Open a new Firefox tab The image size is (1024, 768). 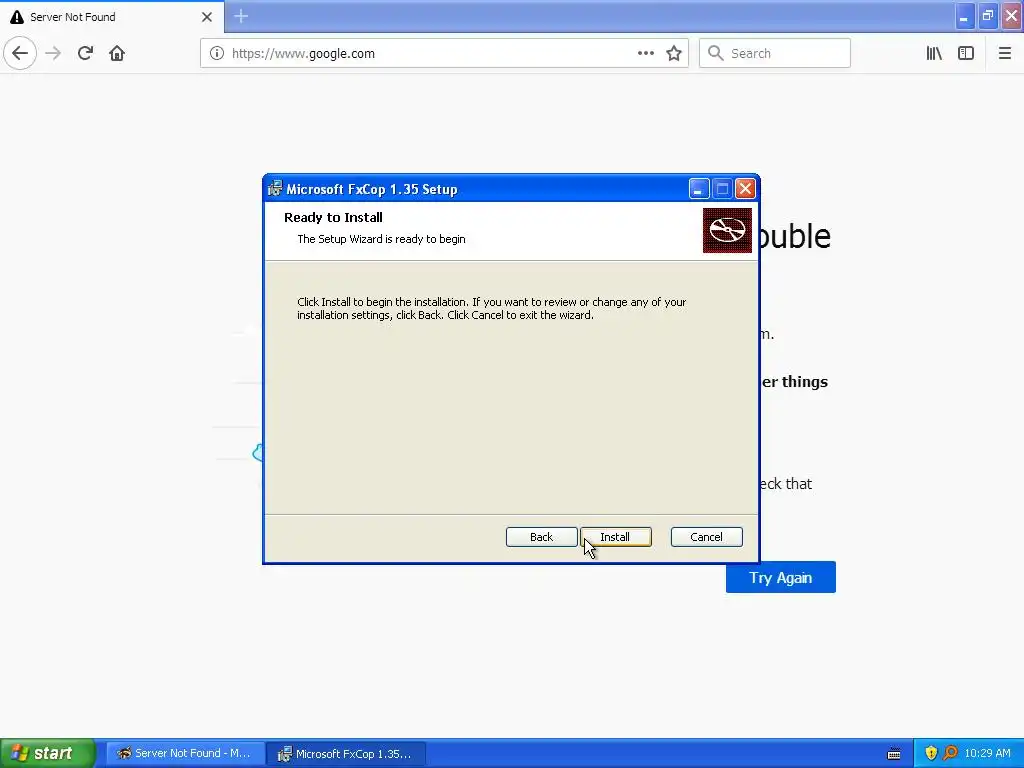(241, 16)
